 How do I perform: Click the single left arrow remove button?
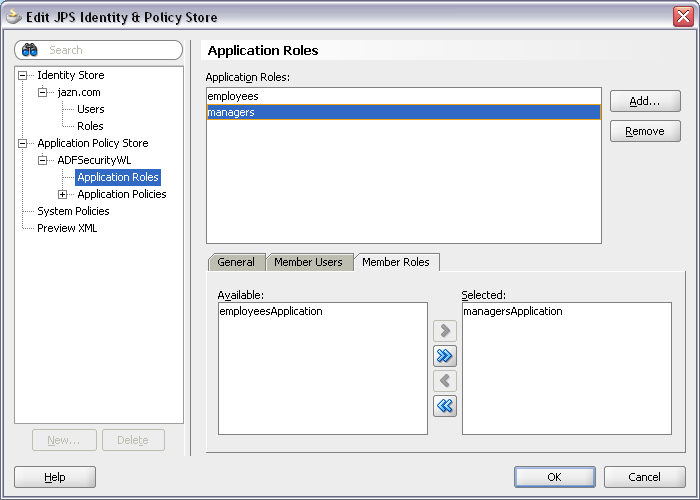[445, 381]
